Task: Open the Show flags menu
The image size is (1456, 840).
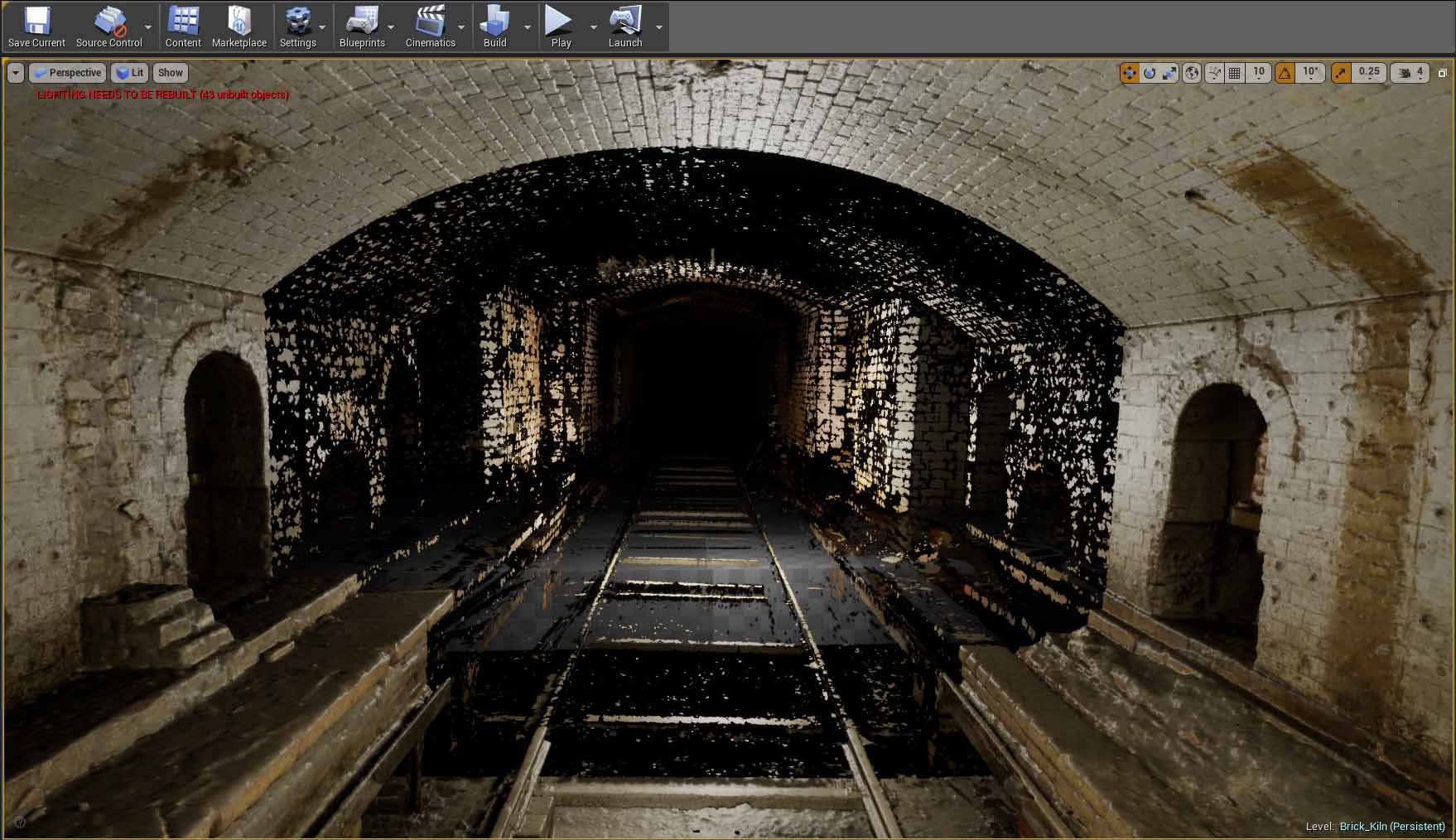Action: coord(170,73)
